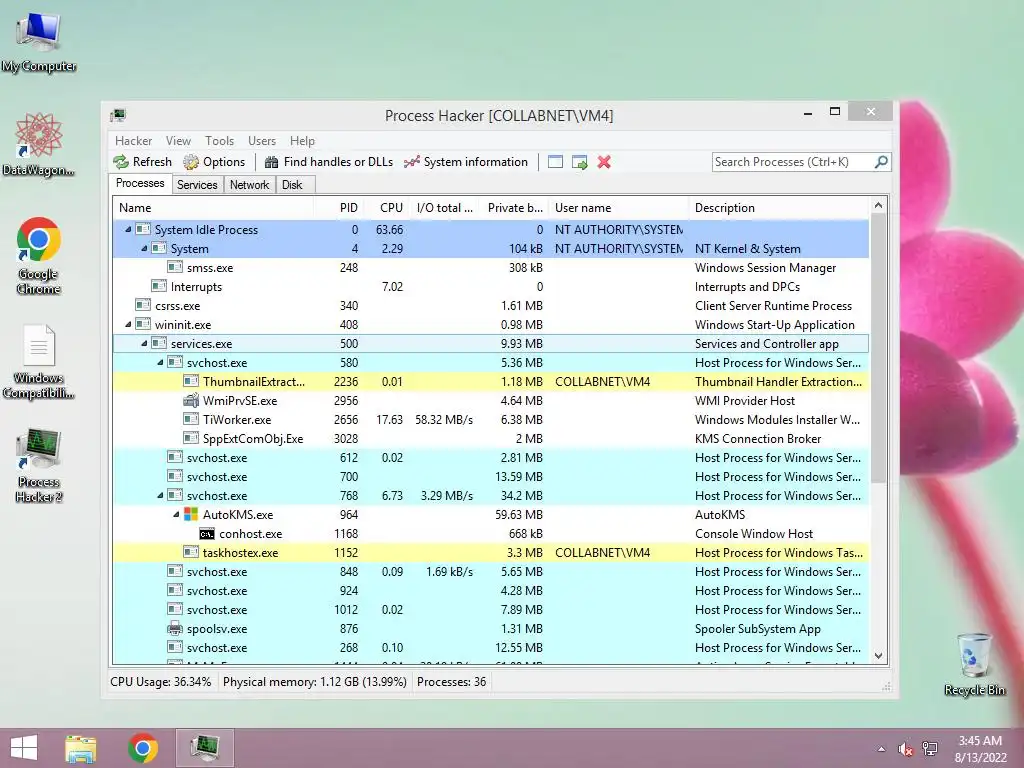Click the muted volume tray icon
Image resolution: width=1024 pixels, height=768 pixels.
click(905, 749)
